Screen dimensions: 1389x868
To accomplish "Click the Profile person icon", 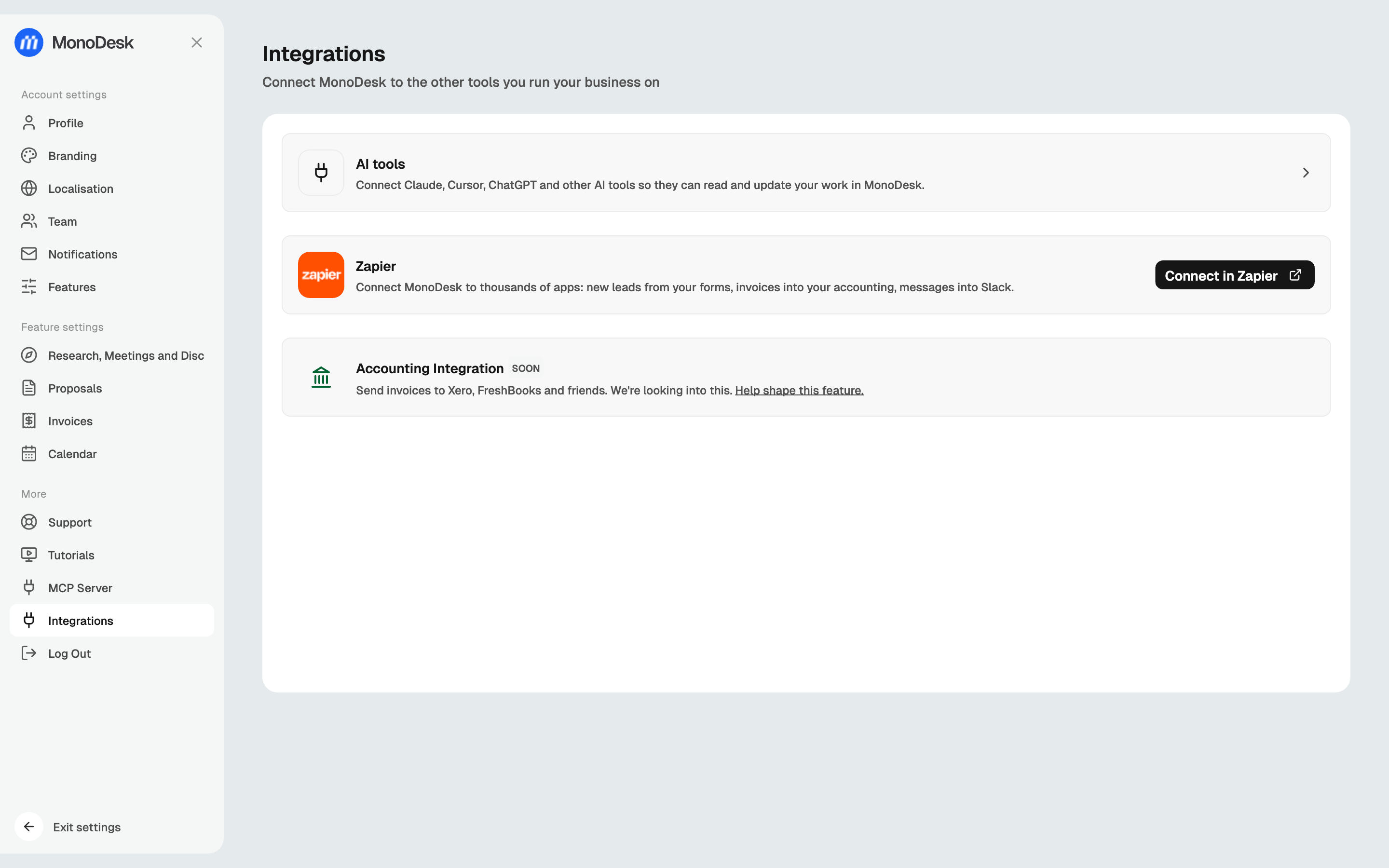I will point(29,123).
